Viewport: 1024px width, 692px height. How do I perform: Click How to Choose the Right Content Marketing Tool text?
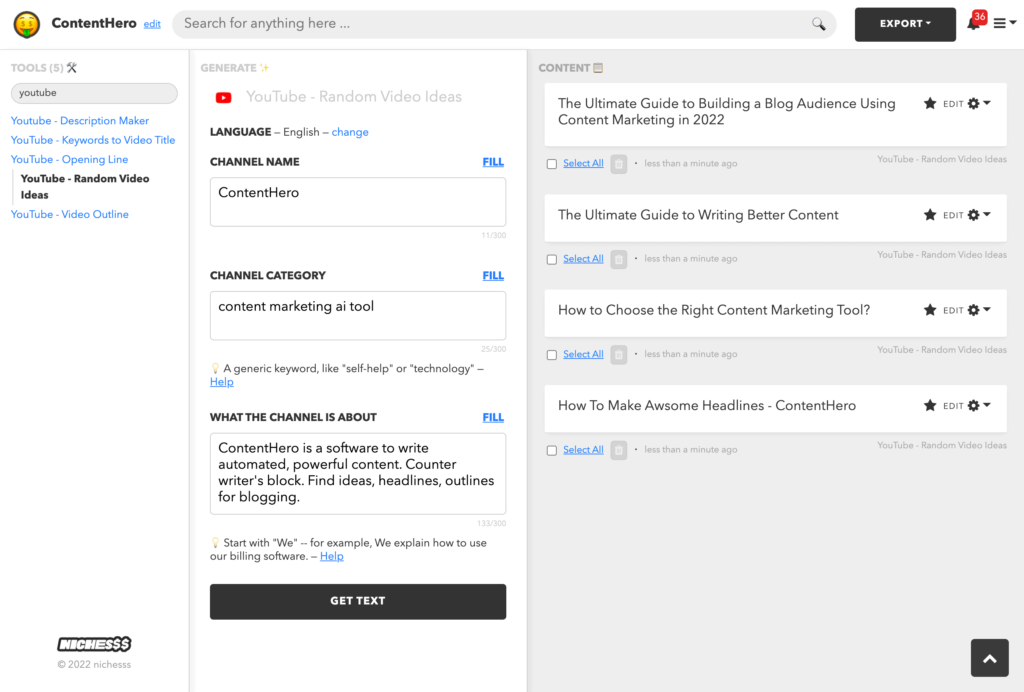coord(714,310)
